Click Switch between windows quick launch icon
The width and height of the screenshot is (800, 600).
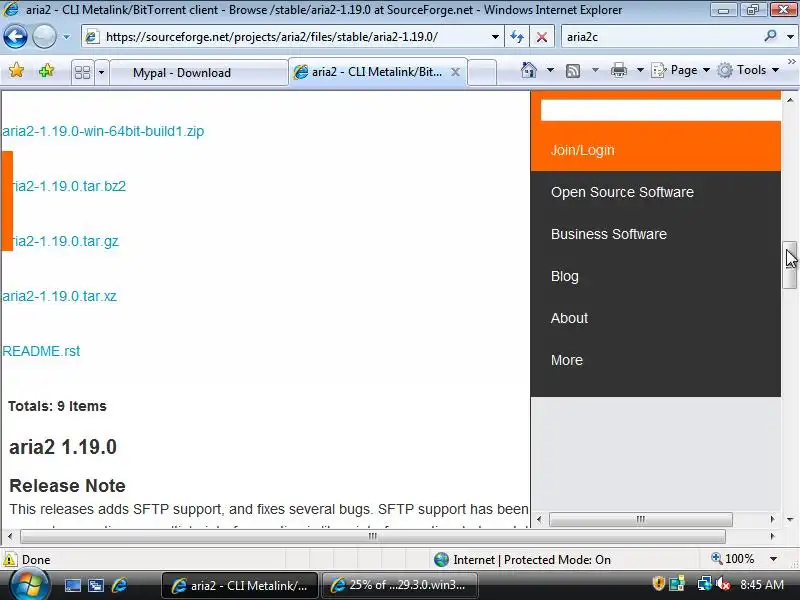point(95,586)
